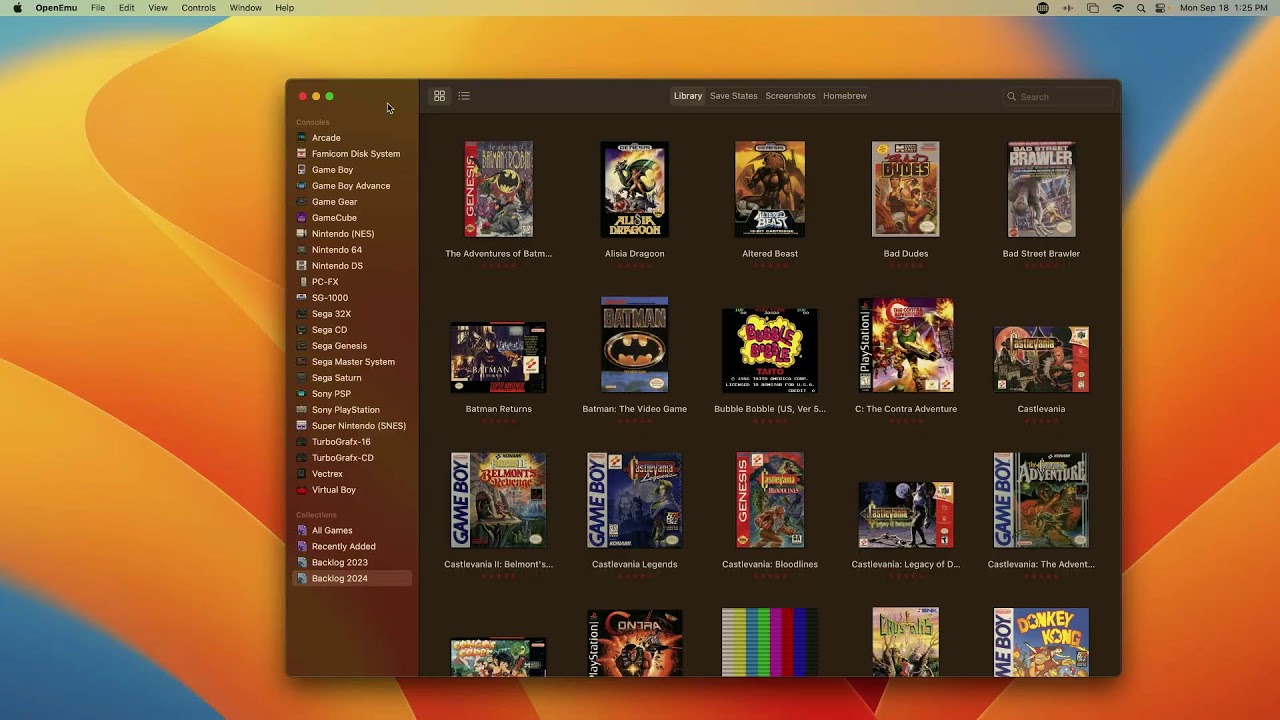
Task: Click the Castlevania: Legacy of D... title
Action: coord(906,564)
